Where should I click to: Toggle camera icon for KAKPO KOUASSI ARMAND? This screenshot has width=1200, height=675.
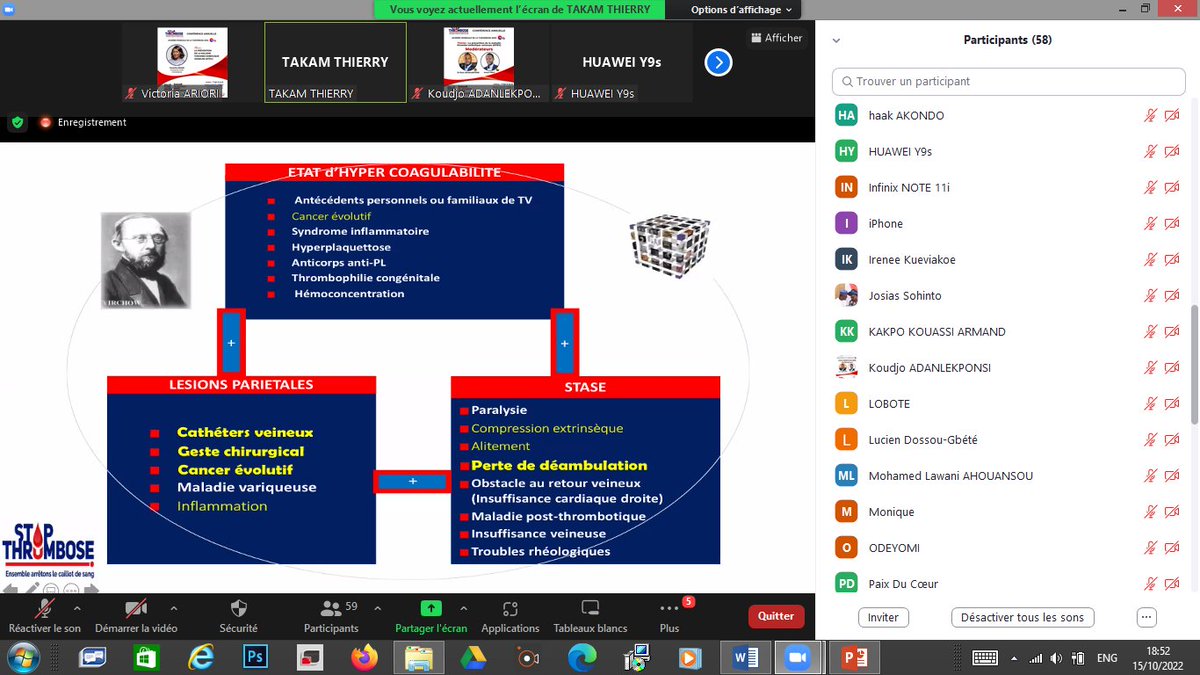click(x=1173, y=332)
